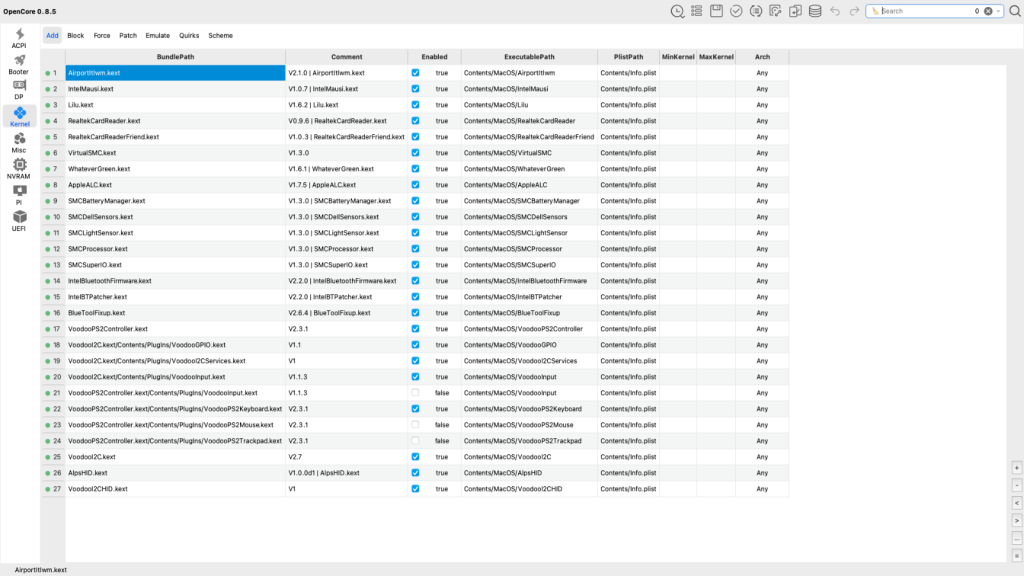1024x576 pixels.
Task: Disable the Lilu.kext Enabled checkbox
Action: coord(415,105)
